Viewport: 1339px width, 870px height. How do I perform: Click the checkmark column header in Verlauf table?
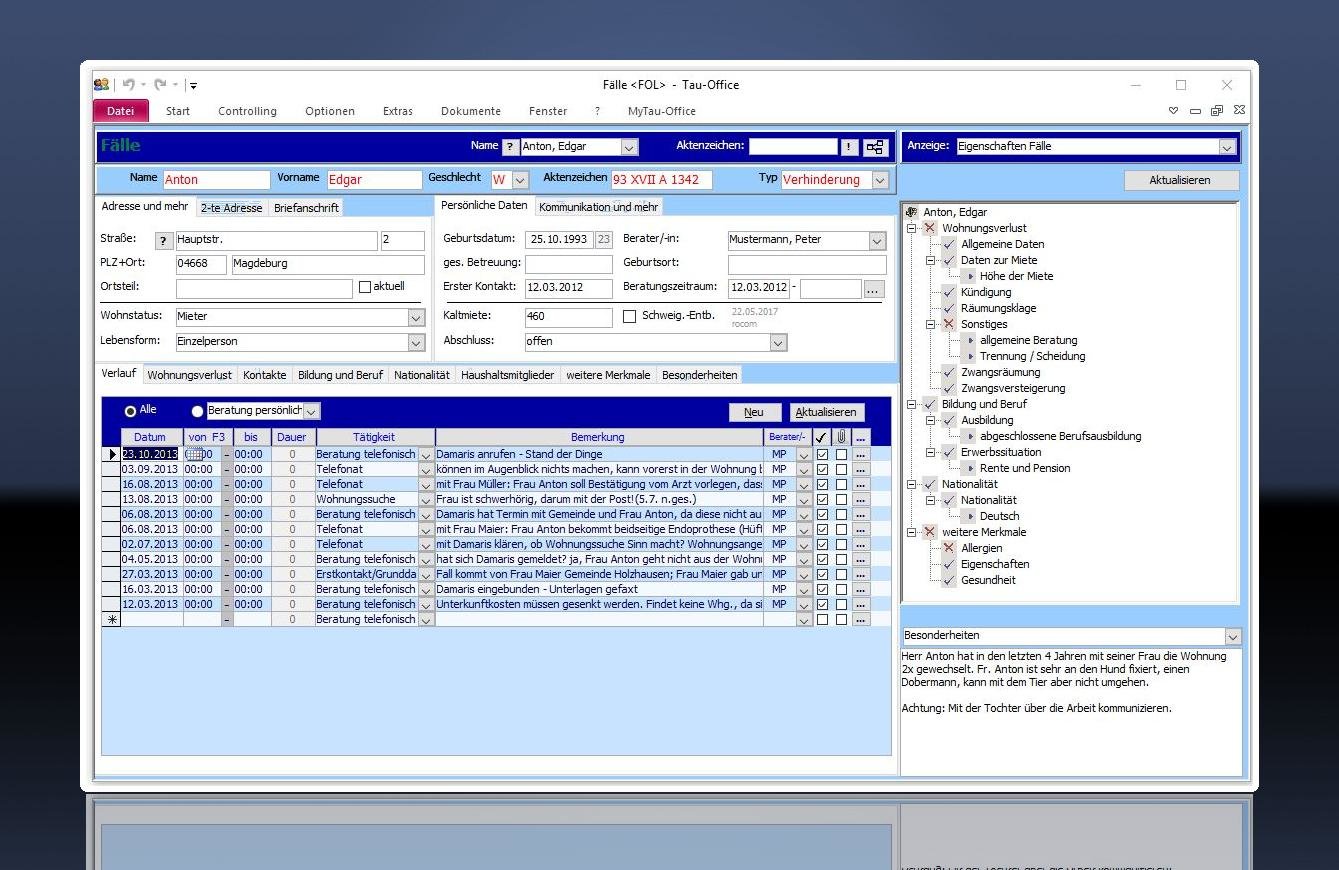pos(821,437)
